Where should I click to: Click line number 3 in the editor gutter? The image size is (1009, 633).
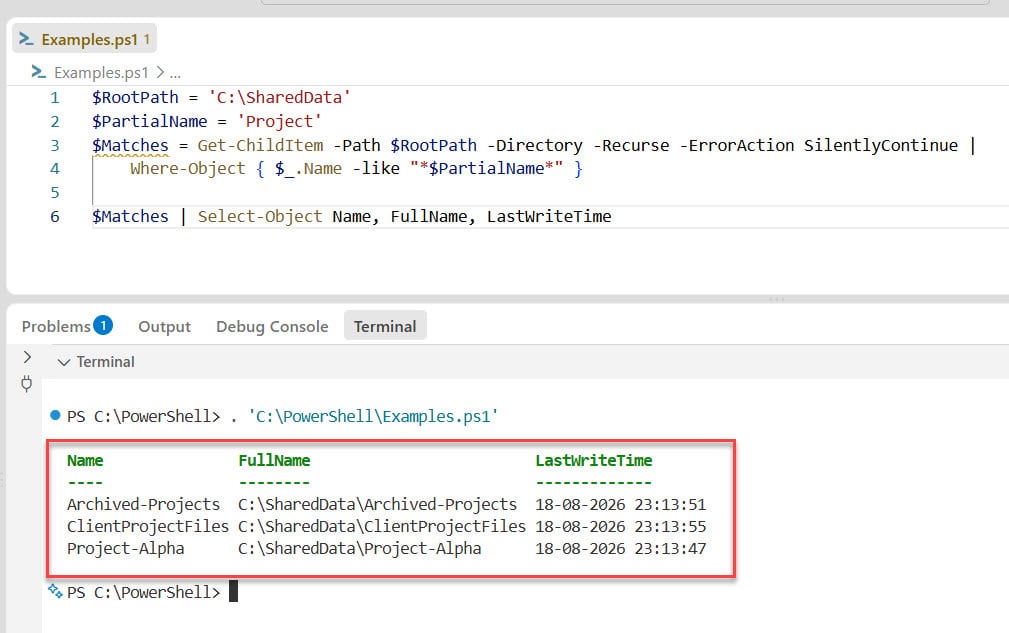[55, 145]
